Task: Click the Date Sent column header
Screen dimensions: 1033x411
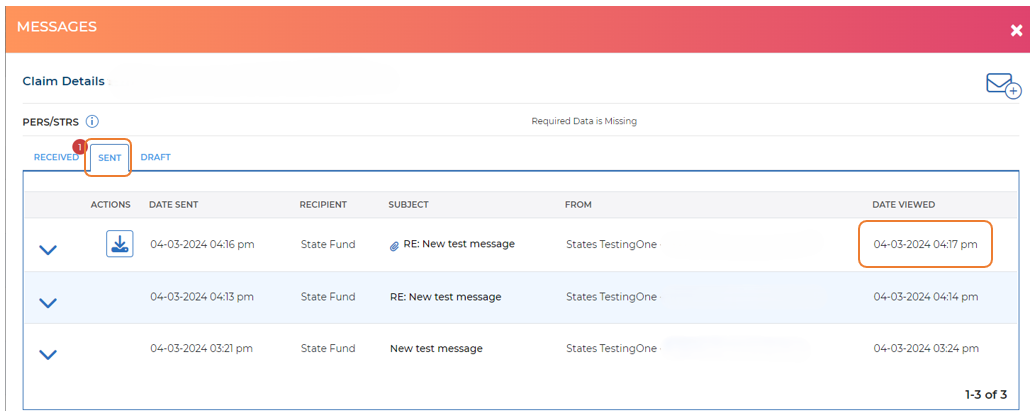Action: point(173,205)
